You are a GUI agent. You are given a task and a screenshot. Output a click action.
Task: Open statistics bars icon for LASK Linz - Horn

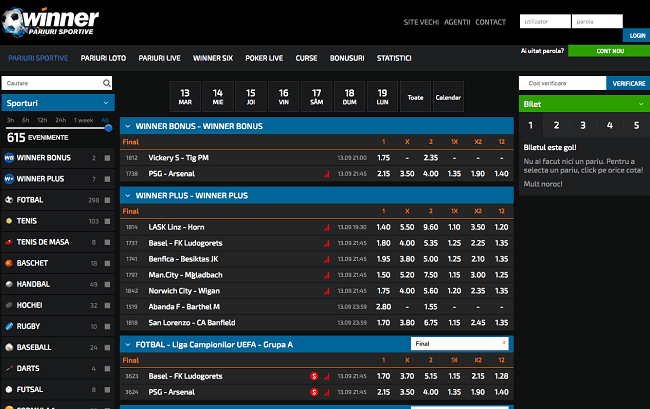click(x=326, y=227)
